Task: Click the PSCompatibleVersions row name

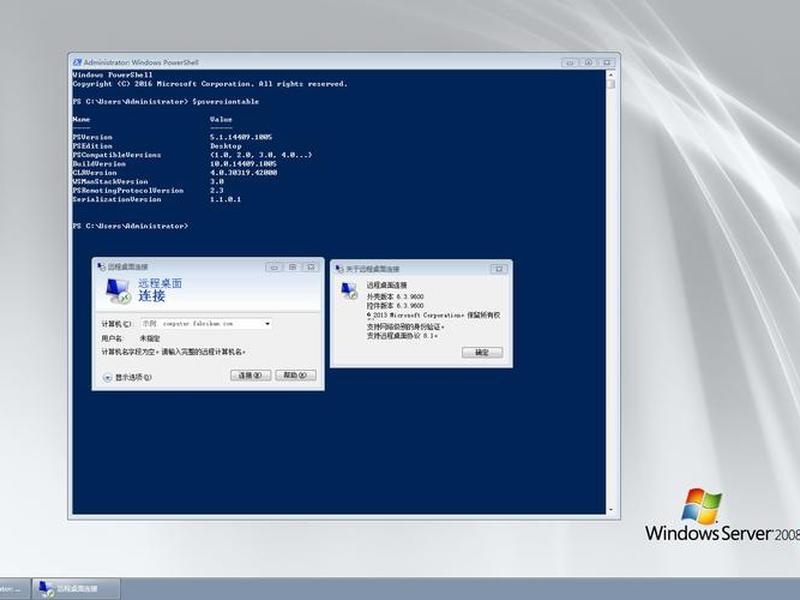Action: [117, 155]
